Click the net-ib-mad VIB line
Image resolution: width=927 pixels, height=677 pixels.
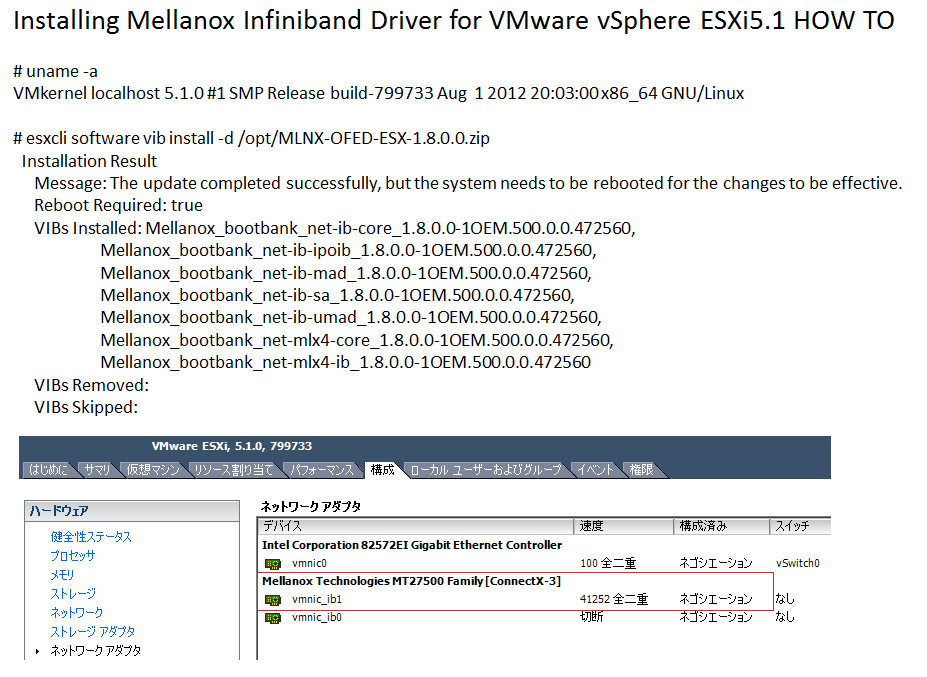pyautogui.click(x=346, y=273)
